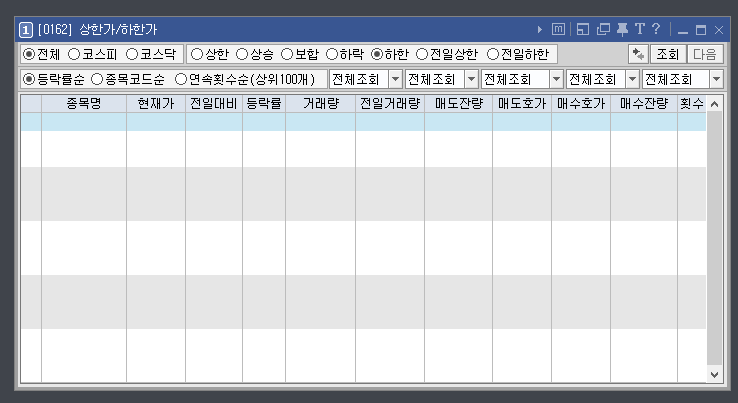Select the 하락 radio button

(332, 54)
